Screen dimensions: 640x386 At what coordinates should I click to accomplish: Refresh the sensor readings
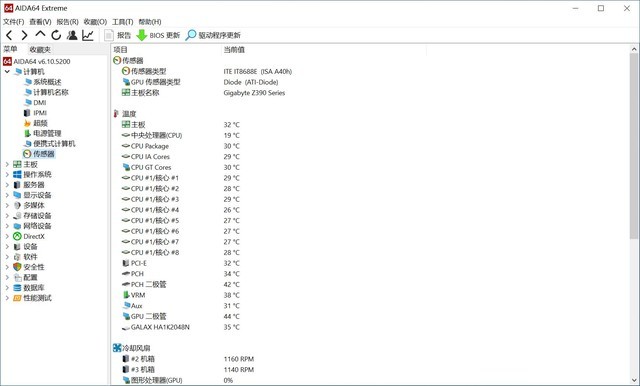(56, 35)
